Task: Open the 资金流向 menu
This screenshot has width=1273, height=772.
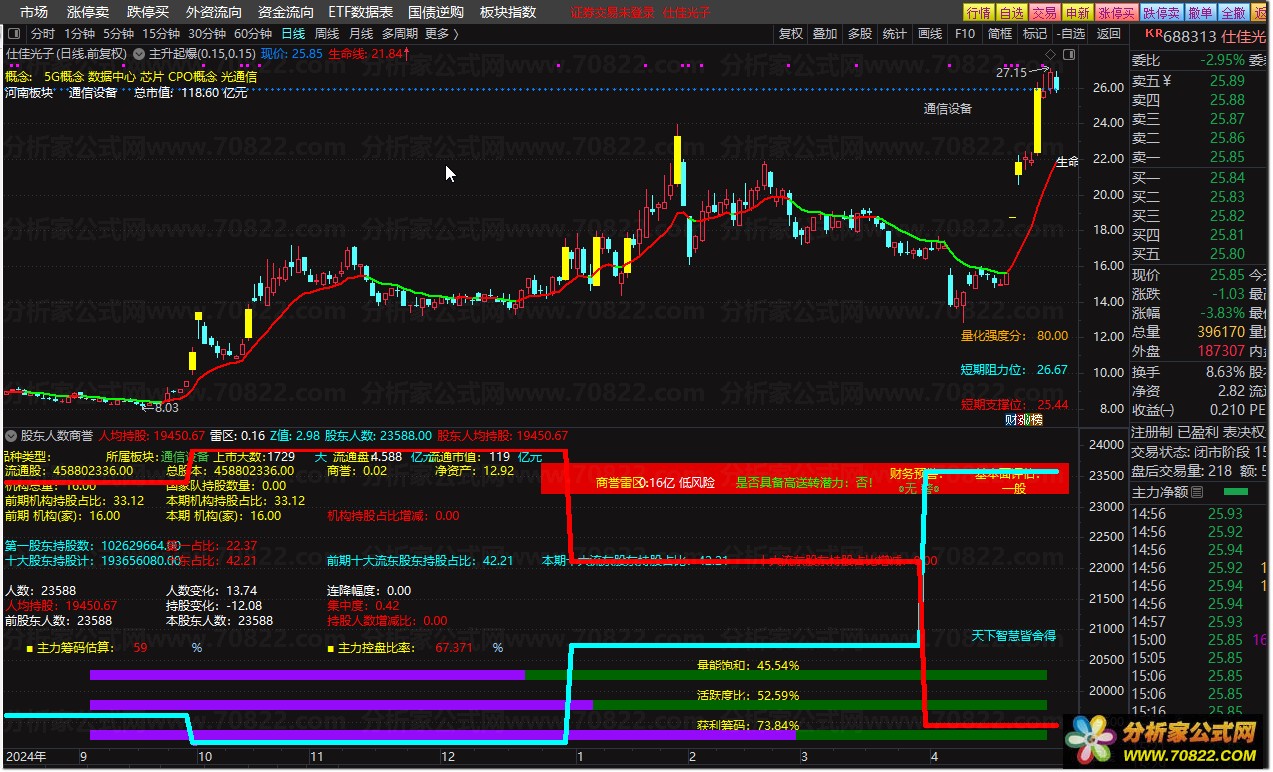Action: (x=286, y=12)
